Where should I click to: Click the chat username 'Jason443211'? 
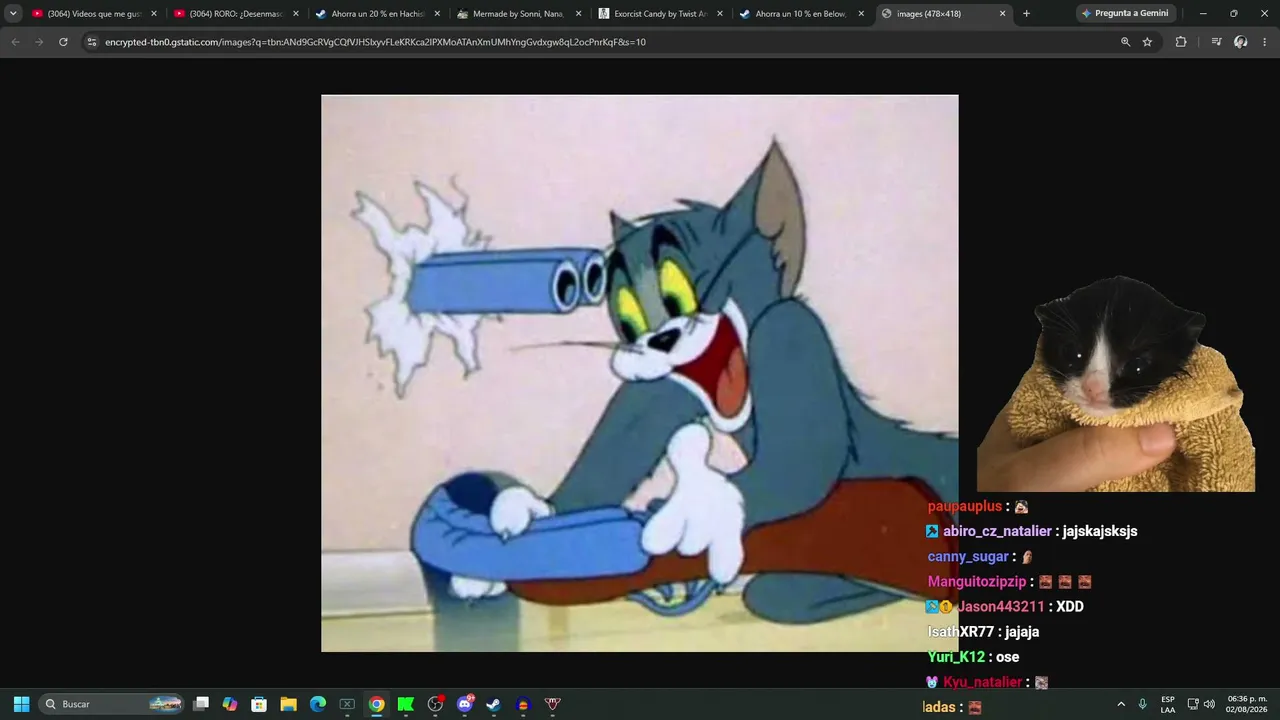coord(1001,607)
